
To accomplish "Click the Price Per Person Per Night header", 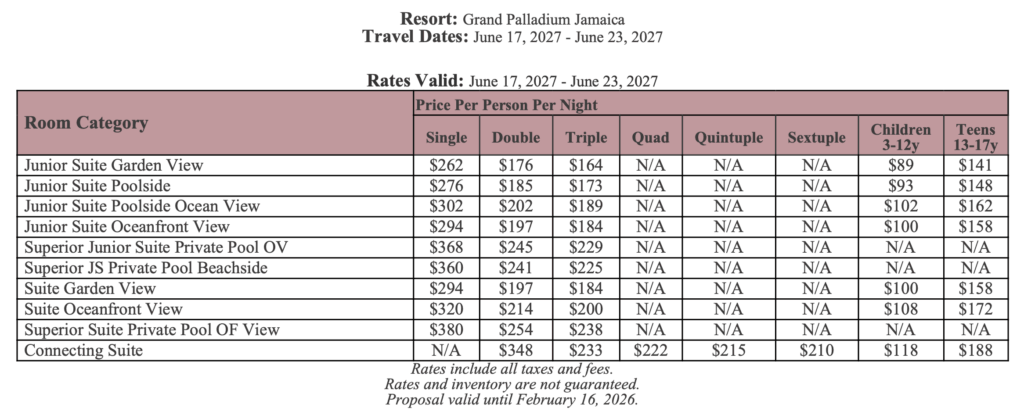I will 505,104.
